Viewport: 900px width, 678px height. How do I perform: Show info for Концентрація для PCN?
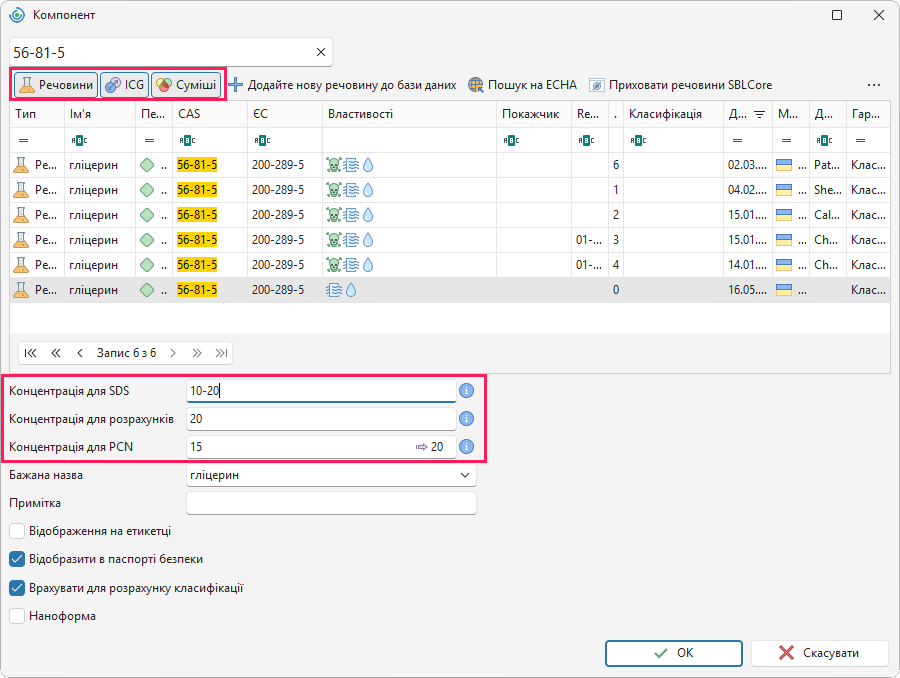(x=467, y=447)
